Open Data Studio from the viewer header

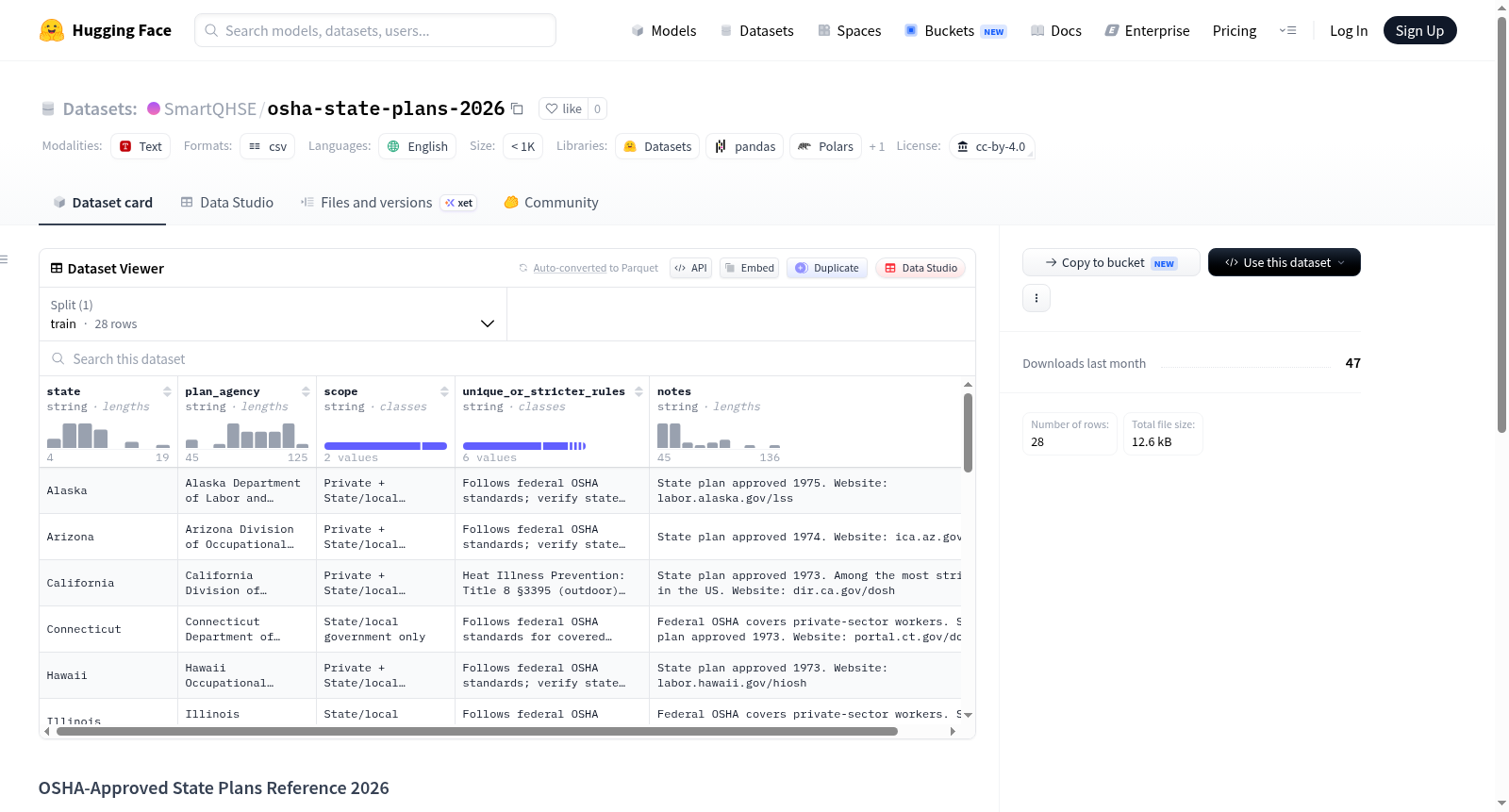pos(920,268)
